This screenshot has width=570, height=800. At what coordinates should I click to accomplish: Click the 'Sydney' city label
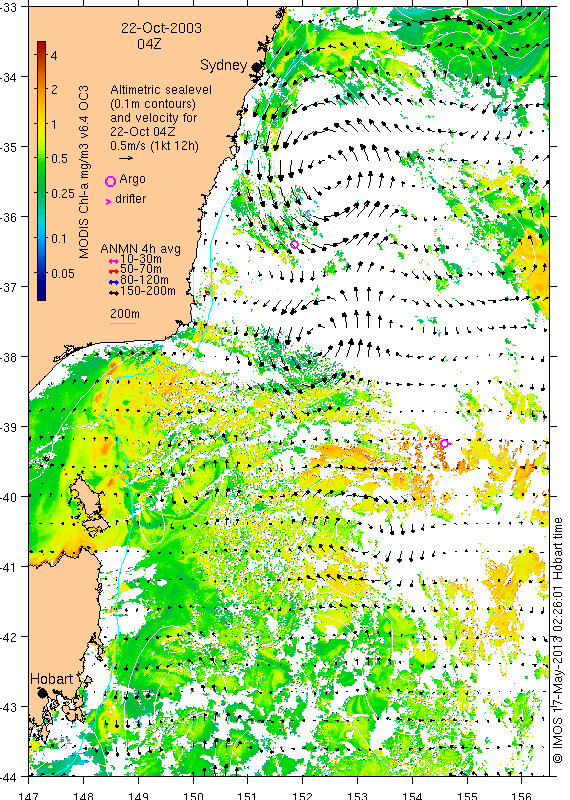[x=224, y=65]
